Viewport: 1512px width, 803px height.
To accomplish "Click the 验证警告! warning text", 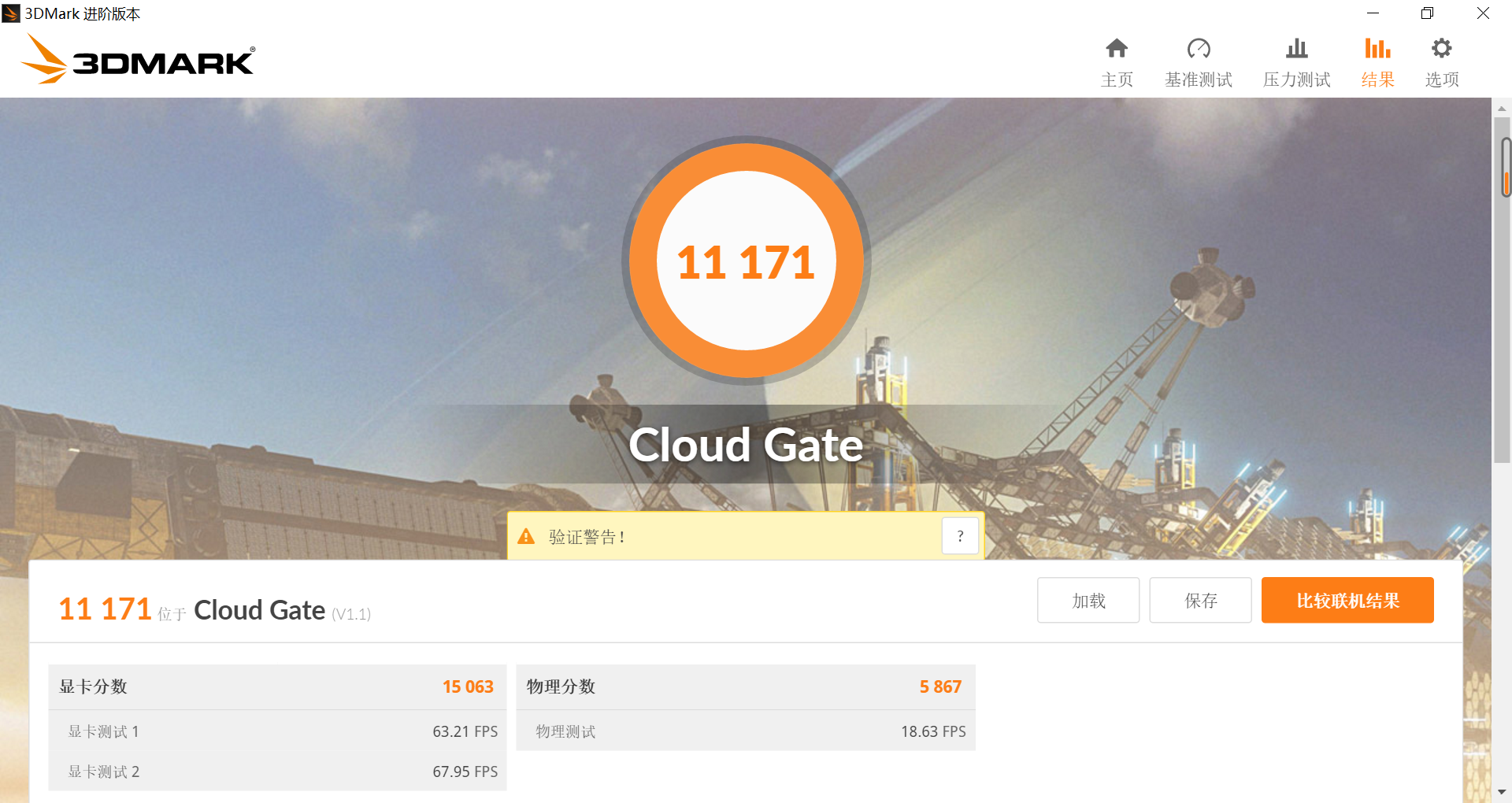I will 587,537.
